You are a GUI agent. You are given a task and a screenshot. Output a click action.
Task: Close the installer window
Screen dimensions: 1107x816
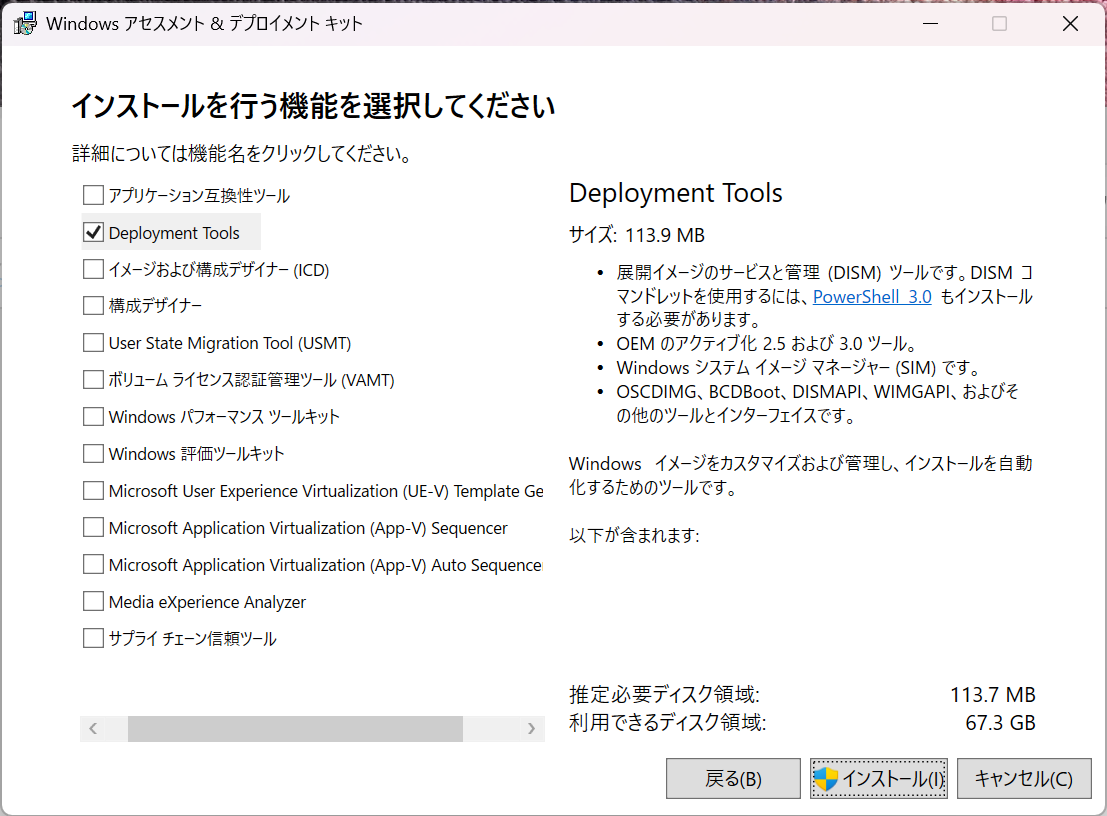(x=1070, y=23)
